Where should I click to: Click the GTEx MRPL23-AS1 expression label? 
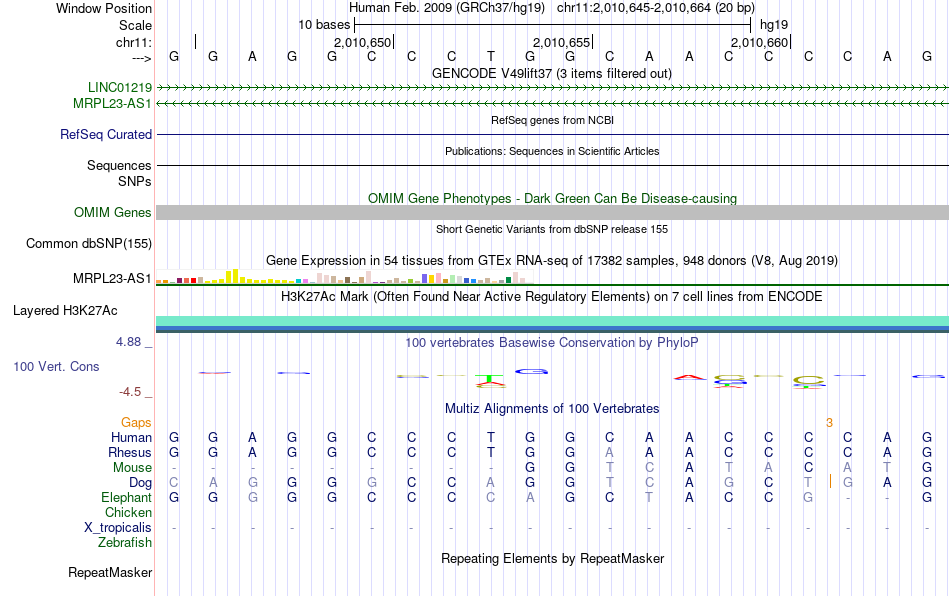[112, 279]
